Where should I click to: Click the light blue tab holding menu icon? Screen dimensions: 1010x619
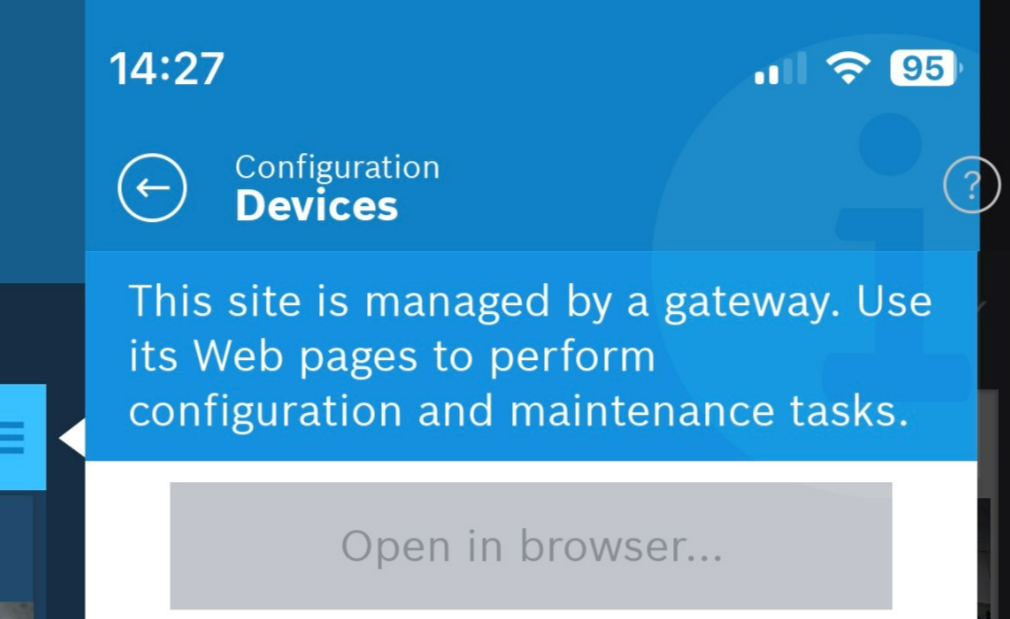pyautogui.click(x=23, y=437)
